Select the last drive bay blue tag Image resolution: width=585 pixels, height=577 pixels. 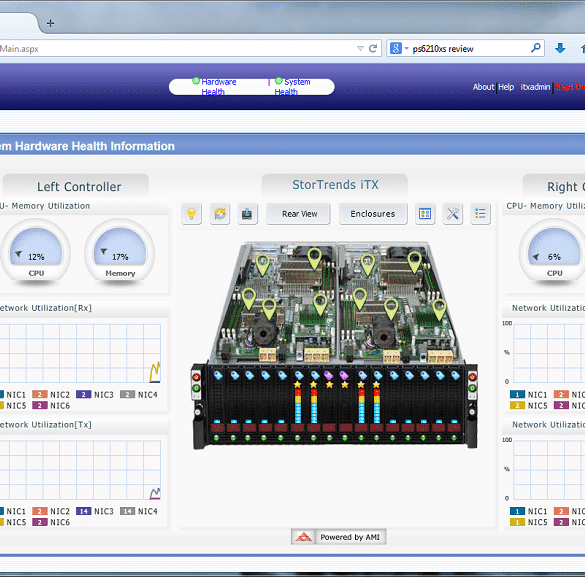(455, 375)
